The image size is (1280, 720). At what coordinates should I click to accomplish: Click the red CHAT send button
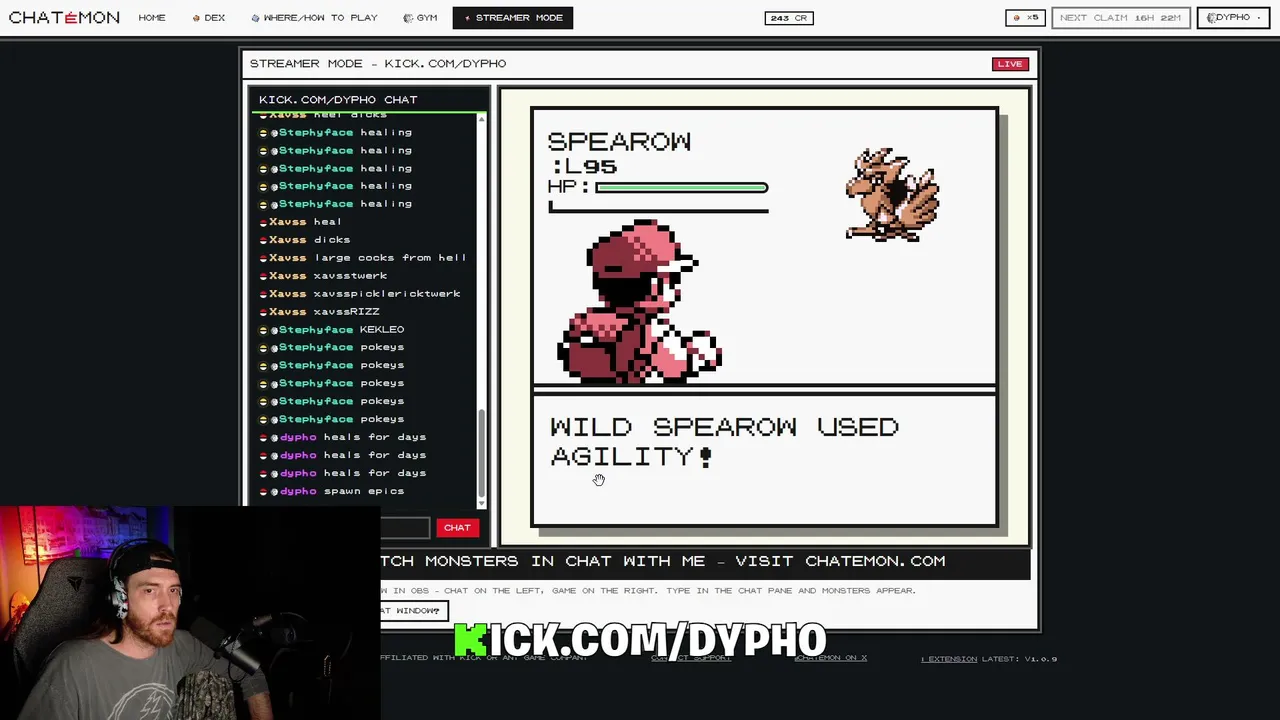pos(457,527)
